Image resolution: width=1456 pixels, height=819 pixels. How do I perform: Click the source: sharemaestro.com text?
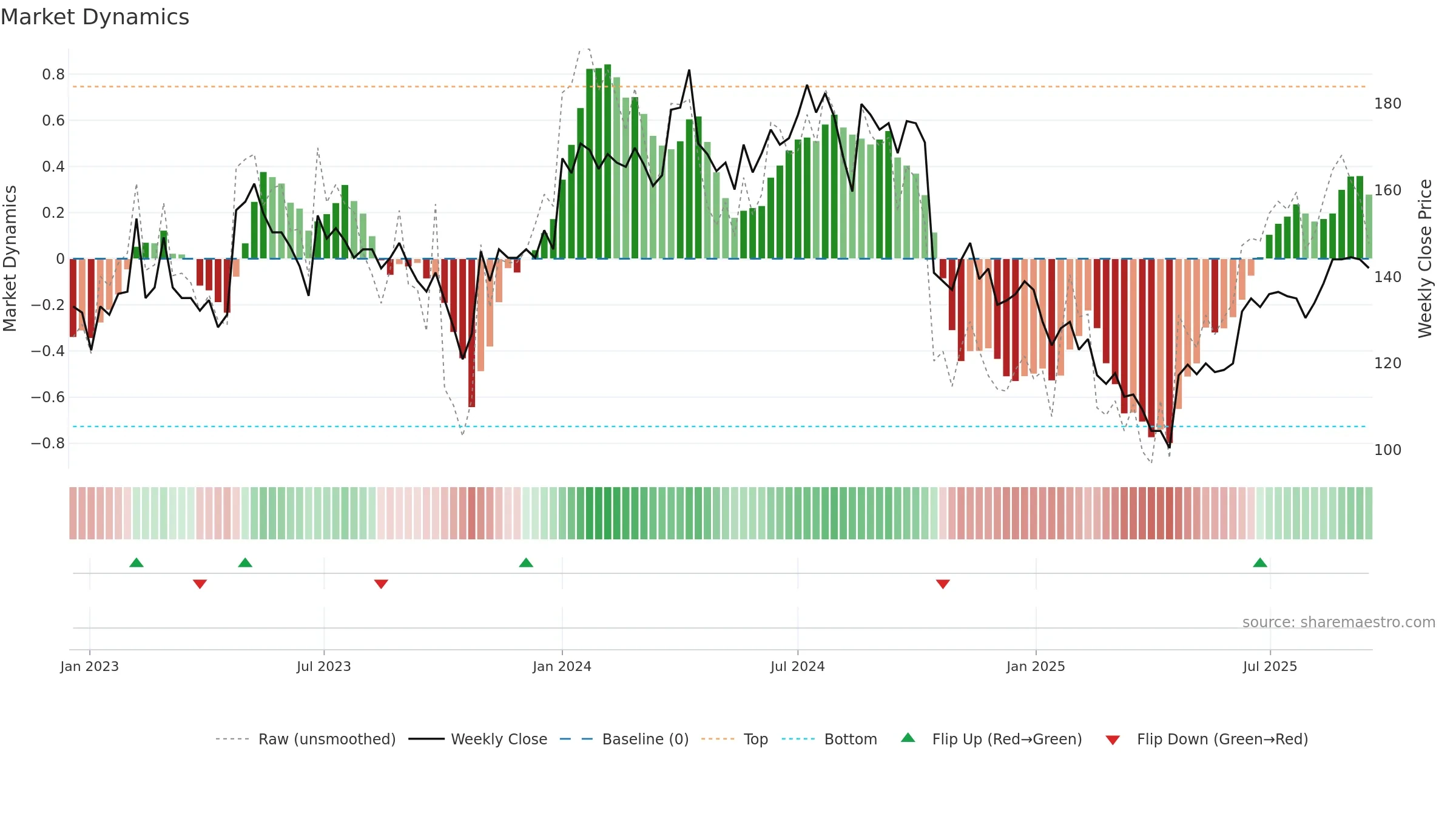[x=1339, y=622]
